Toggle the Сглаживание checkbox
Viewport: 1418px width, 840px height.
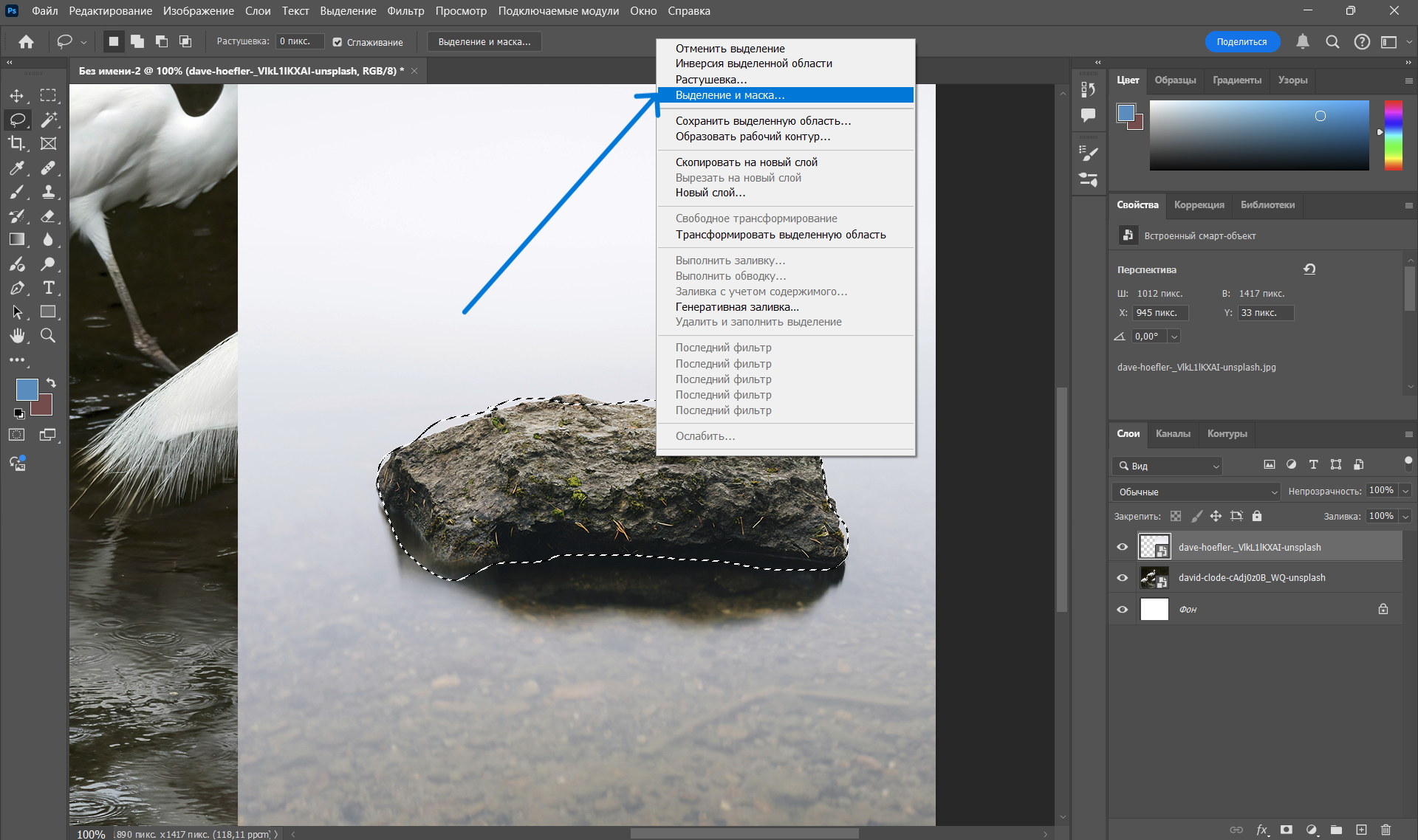[x=338, y=42]
